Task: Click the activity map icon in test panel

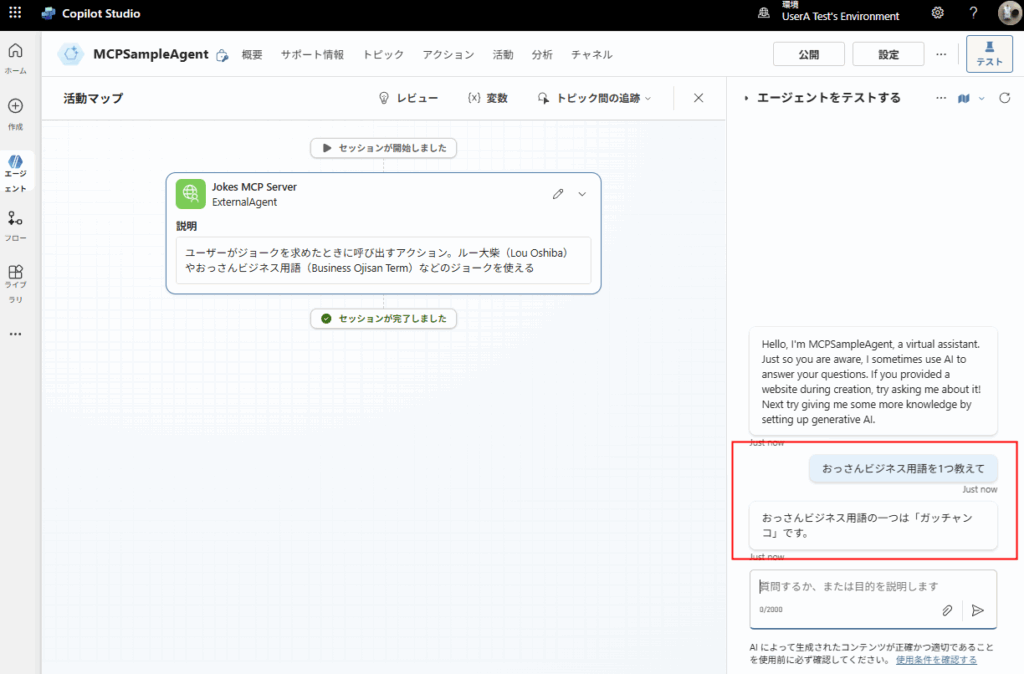Action: click(x=963, y=98)
